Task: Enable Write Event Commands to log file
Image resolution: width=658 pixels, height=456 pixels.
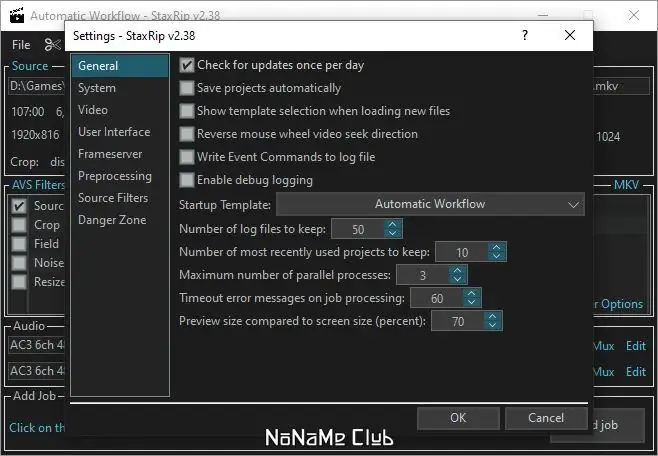Action: (187, 157)
